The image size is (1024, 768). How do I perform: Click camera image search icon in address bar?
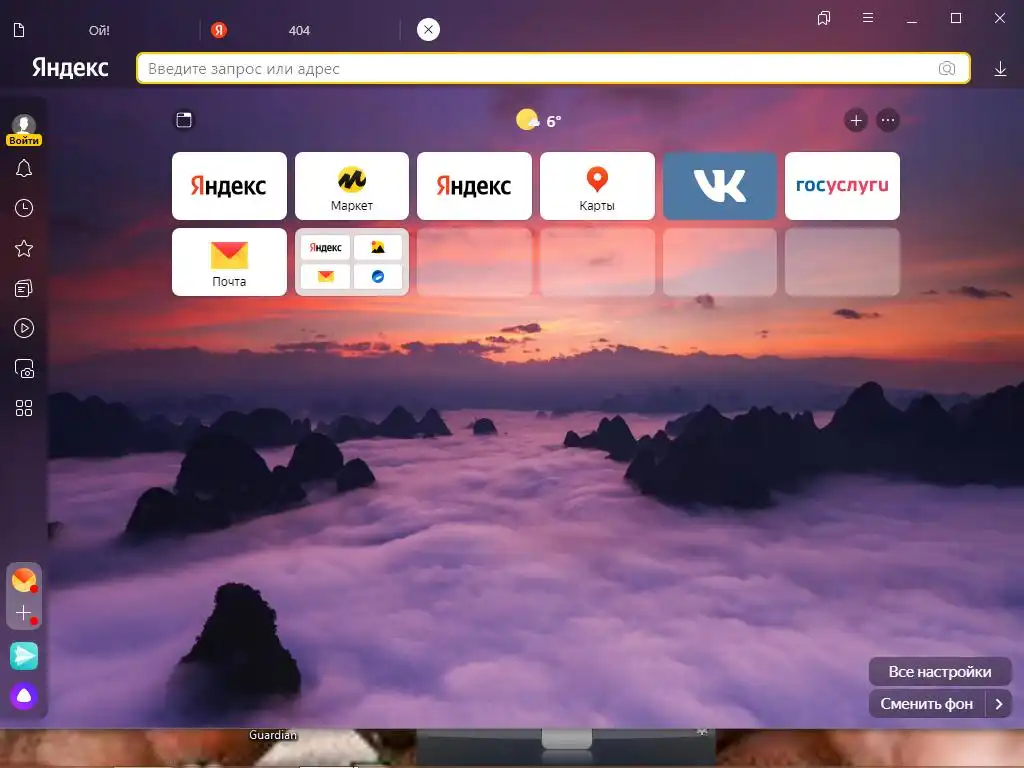[946, 69]
